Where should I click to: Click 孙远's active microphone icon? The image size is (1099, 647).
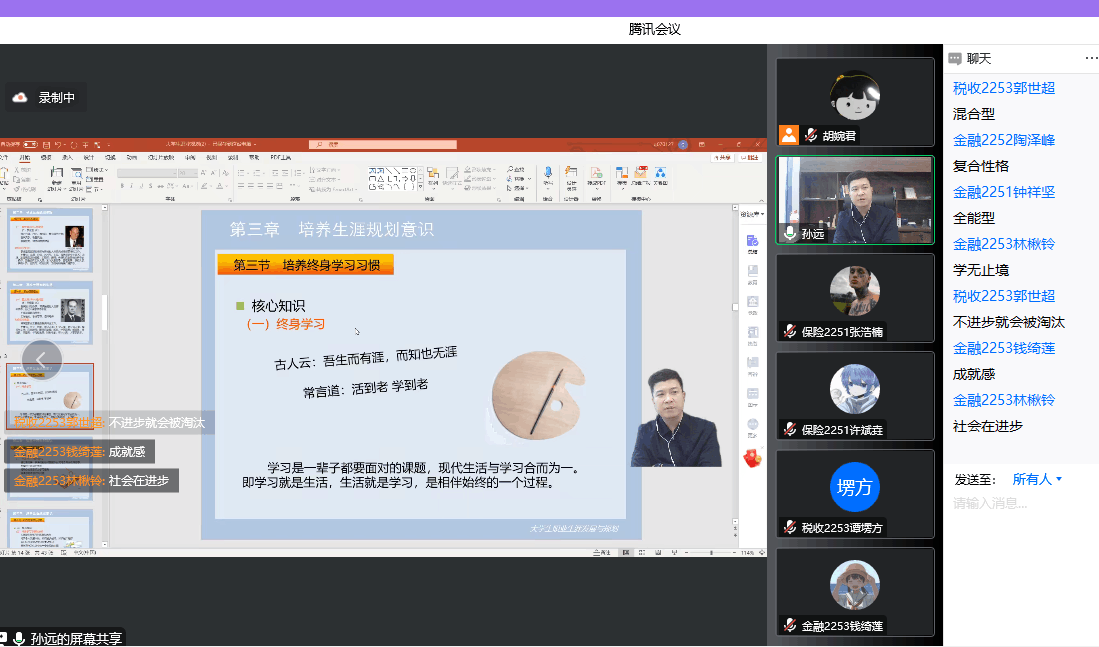790,233
